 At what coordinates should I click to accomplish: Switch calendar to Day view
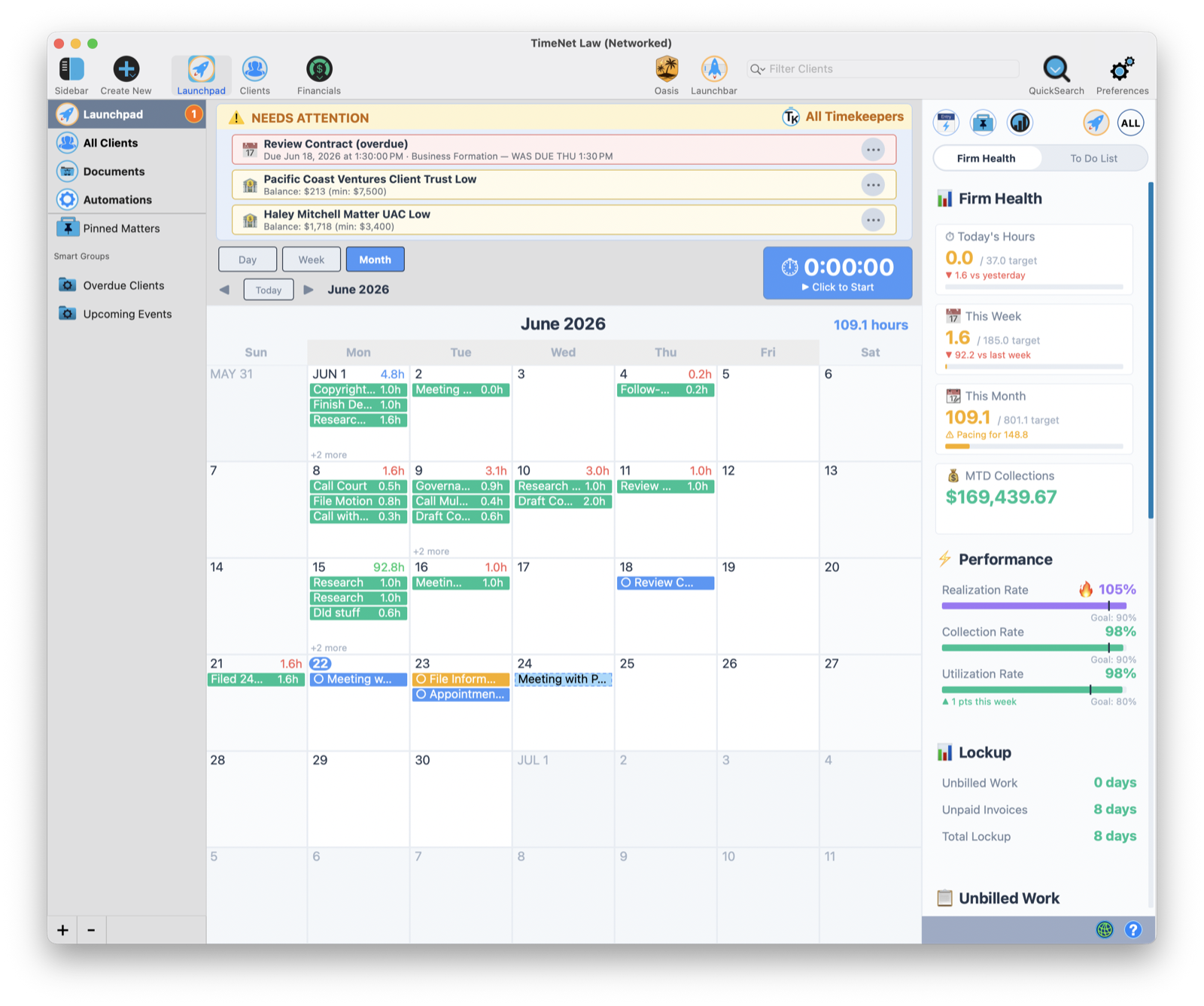tap(248, 260)
